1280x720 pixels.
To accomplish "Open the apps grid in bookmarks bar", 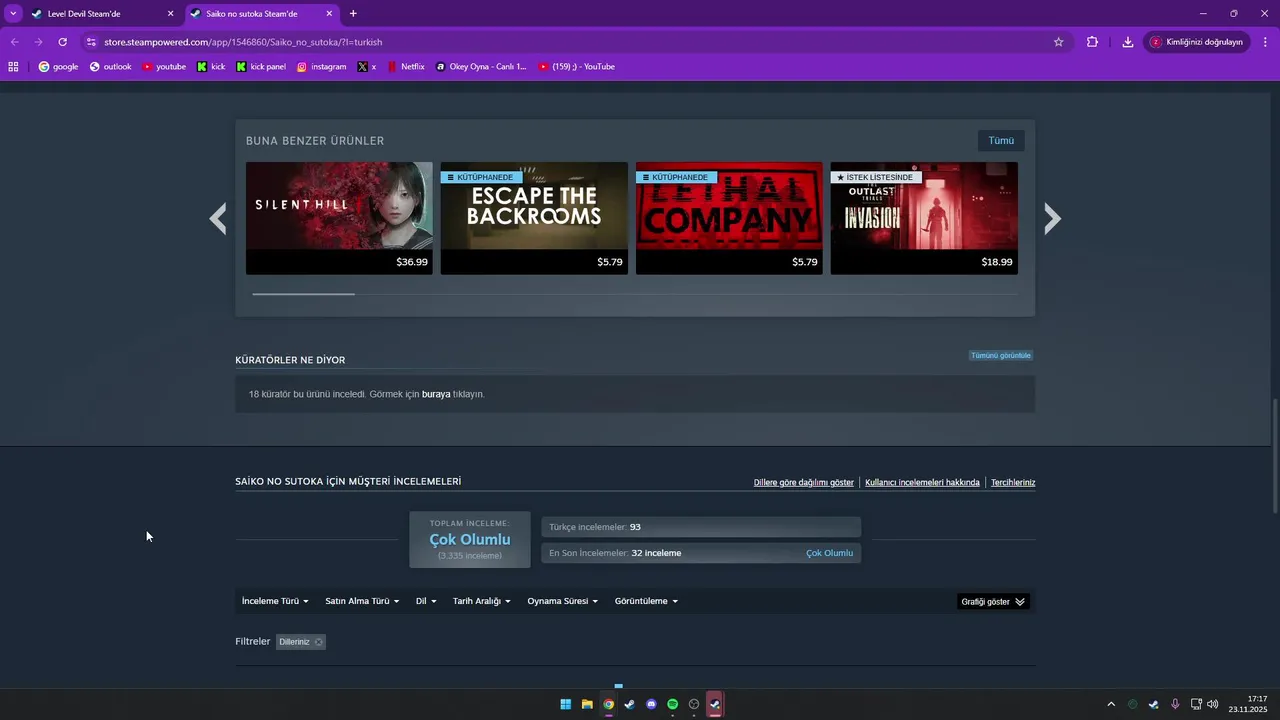I will point(13,67).
